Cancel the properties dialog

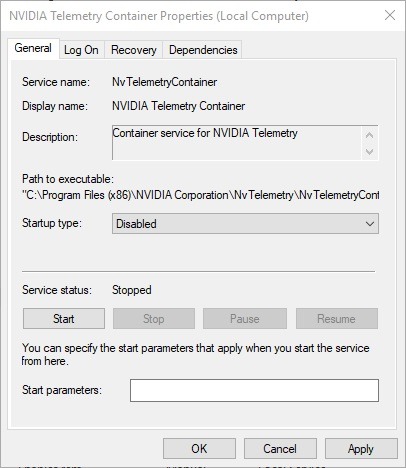(280, 449)
